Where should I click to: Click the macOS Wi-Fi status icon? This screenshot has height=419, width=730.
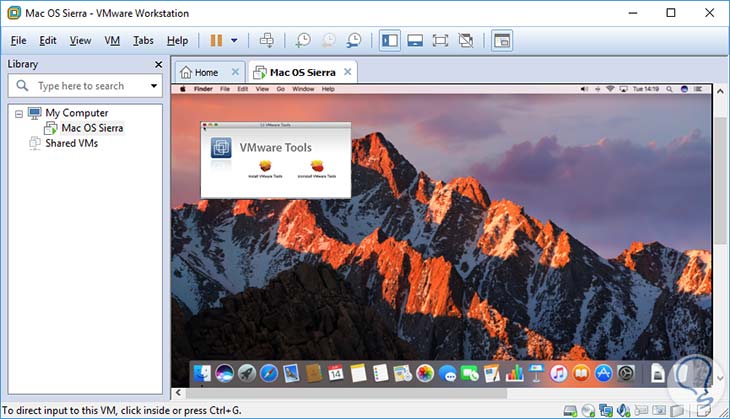coord(610,89)
